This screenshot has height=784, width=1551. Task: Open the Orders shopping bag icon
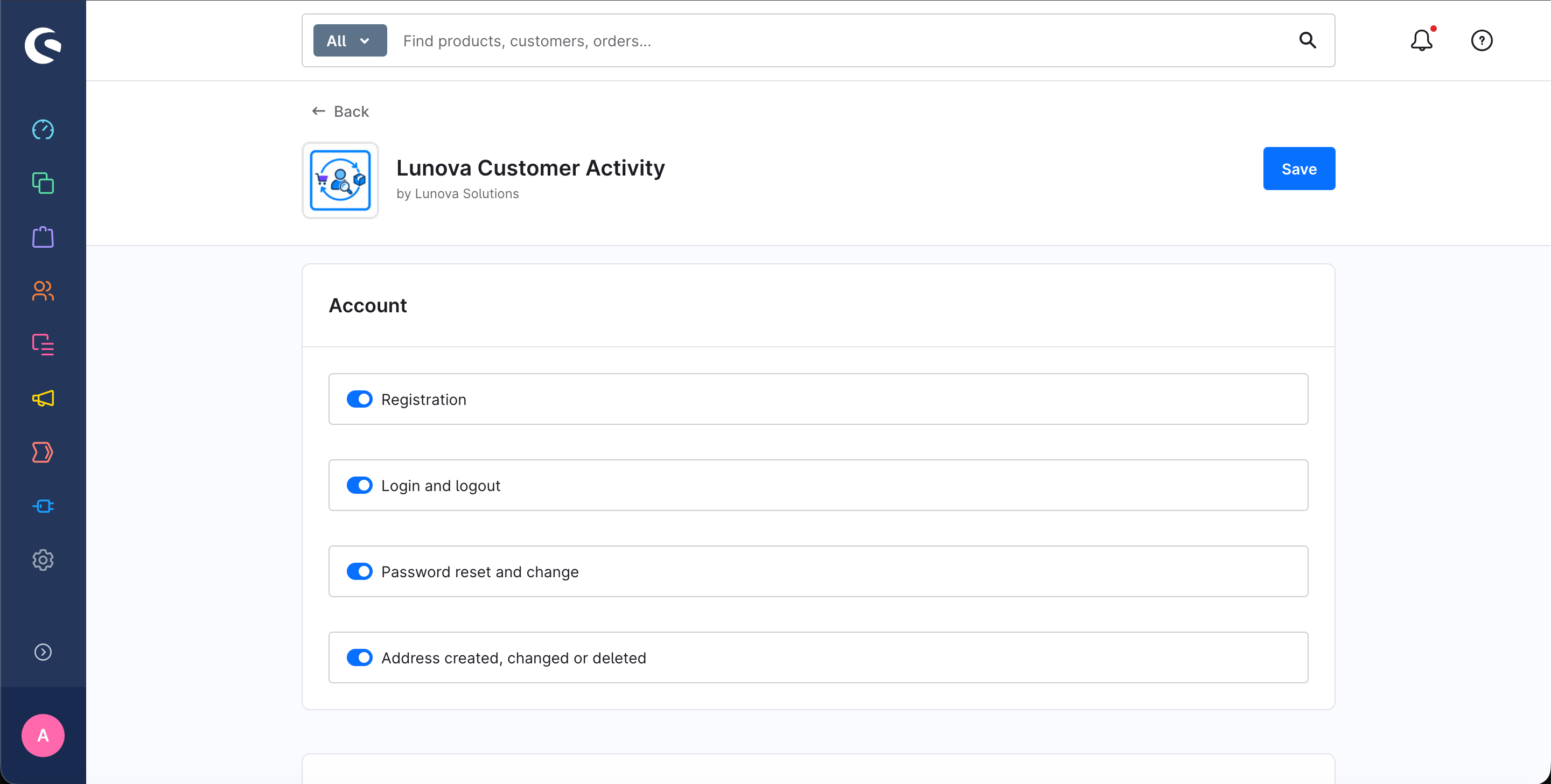pyautogui.click(x=43, y=236)
